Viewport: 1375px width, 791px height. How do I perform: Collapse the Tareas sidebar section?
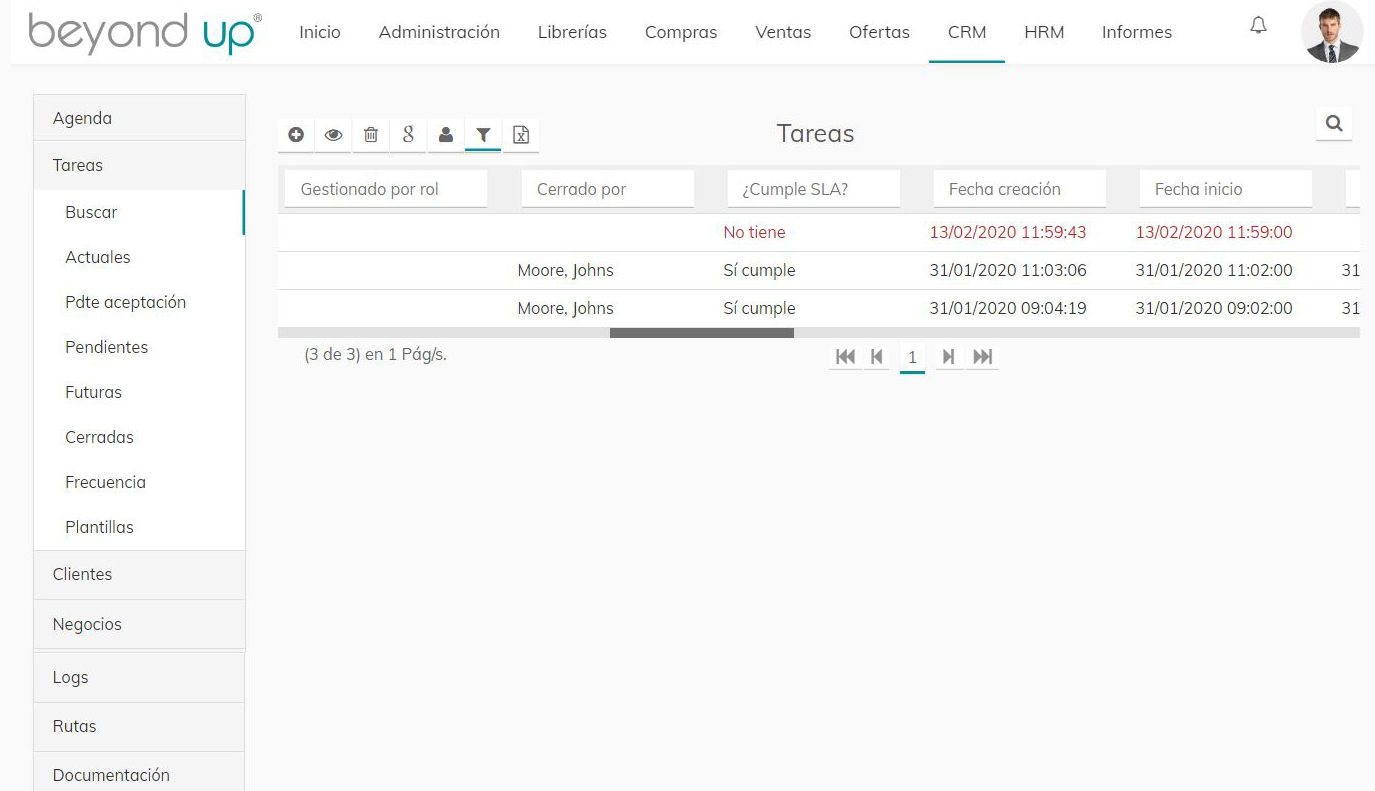pyautogui.click(x=139, y=165)
